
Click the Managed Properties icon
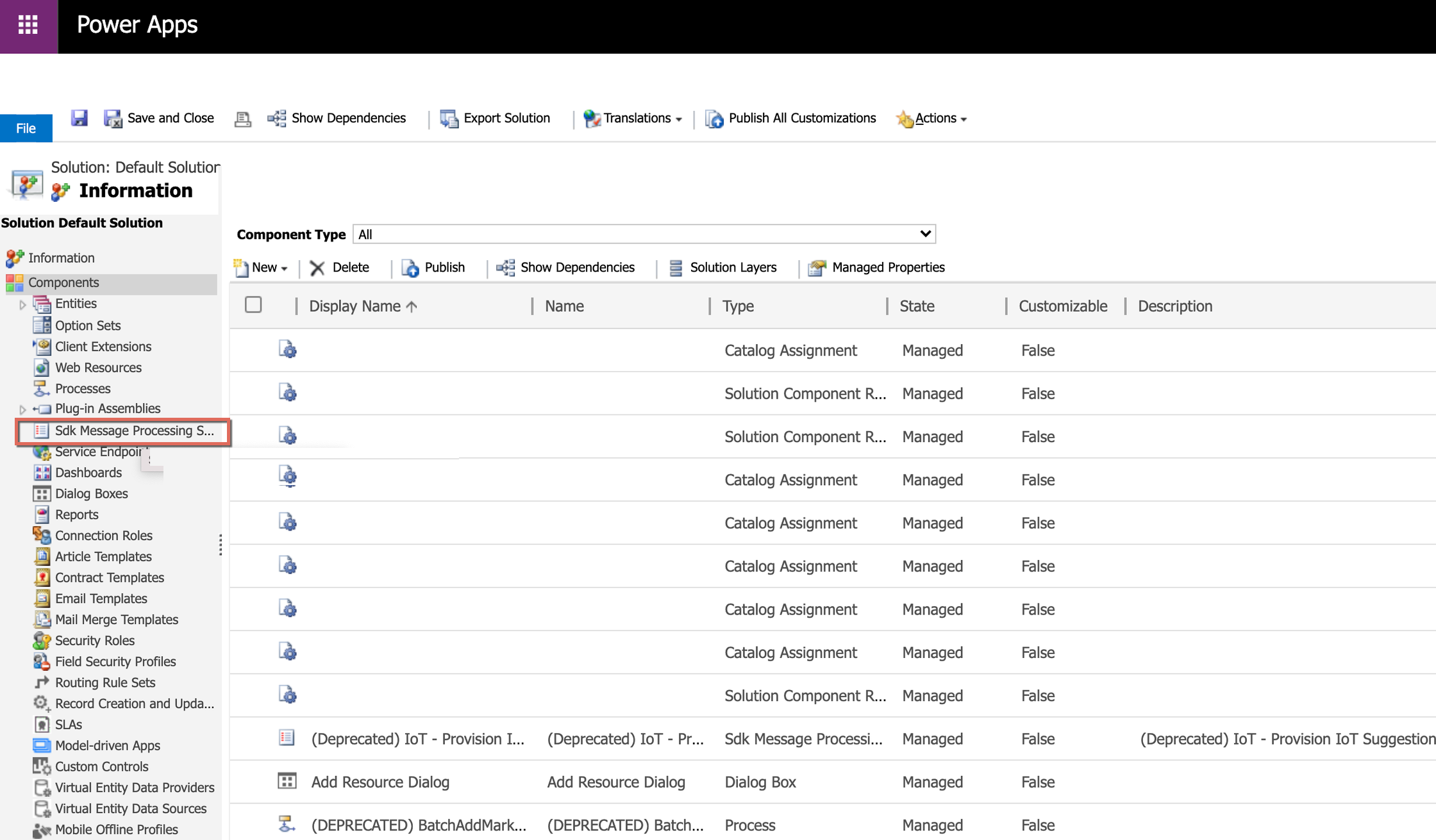coord(817,268)
